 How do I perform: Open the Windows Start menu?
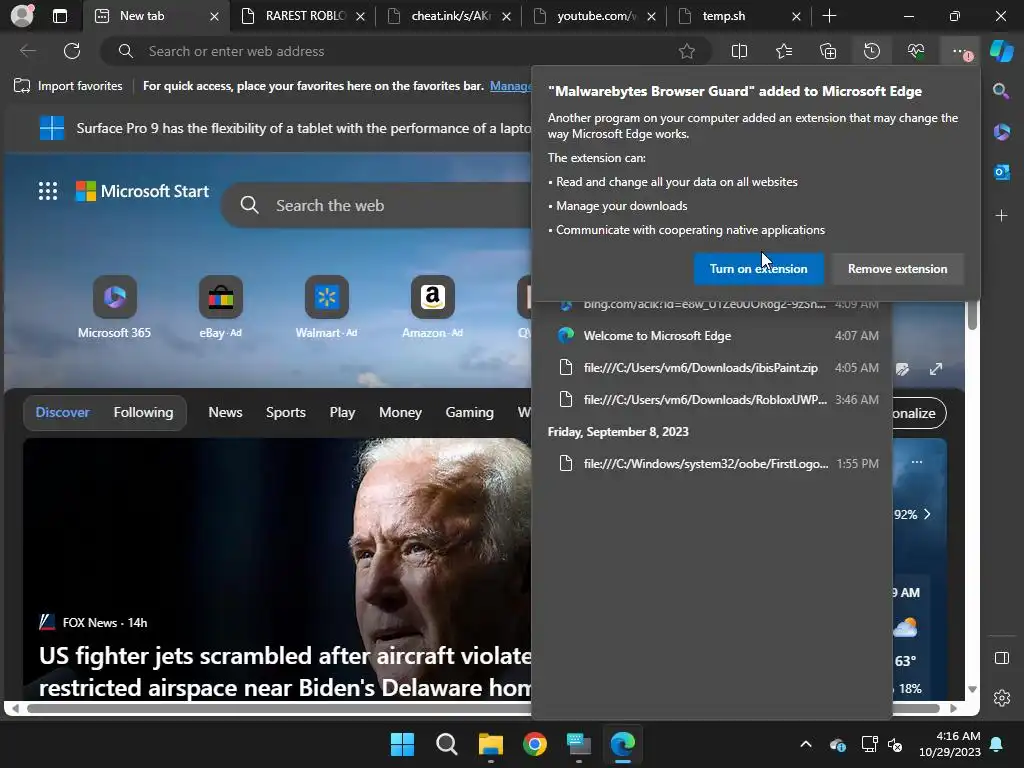pyautogui.click(x=402, y=744)
